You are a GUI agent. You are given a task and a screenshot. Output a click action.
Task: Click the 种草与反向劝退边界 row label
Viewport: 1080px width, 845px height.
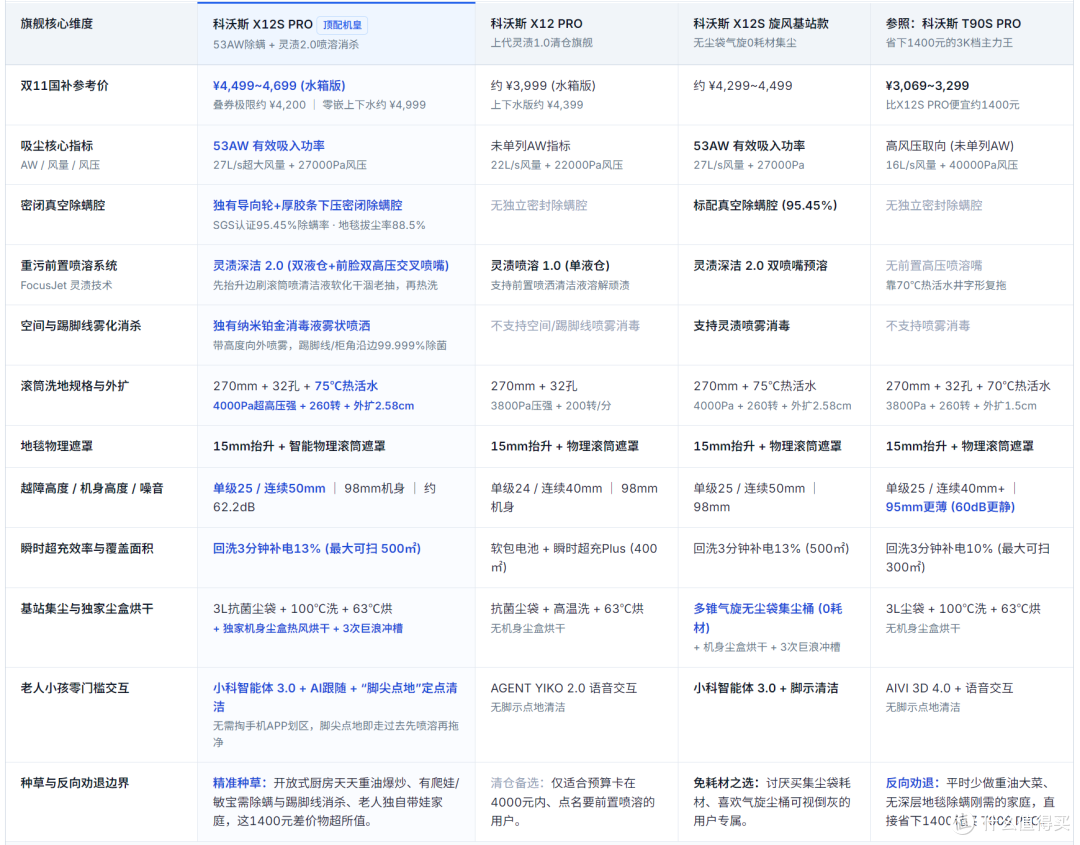(74, 782)
